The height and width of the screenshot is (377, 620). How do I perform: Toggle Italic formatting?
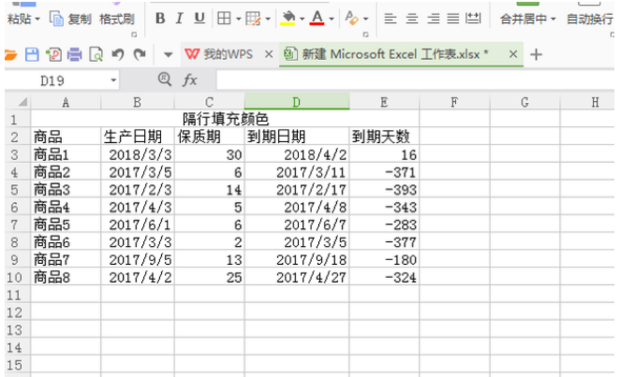[x=179, y=18]
